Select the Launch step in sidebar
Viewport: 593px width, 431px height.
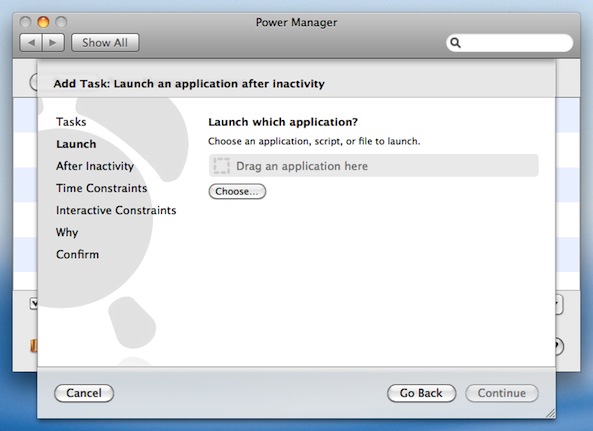[x=76, y=144]
